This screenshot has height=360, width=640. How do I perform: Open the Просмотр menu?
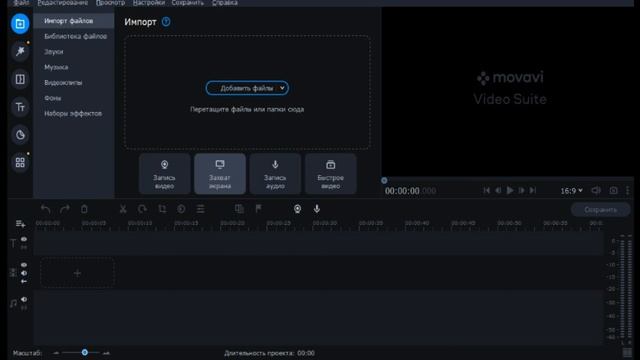click(x=110, y=3)
